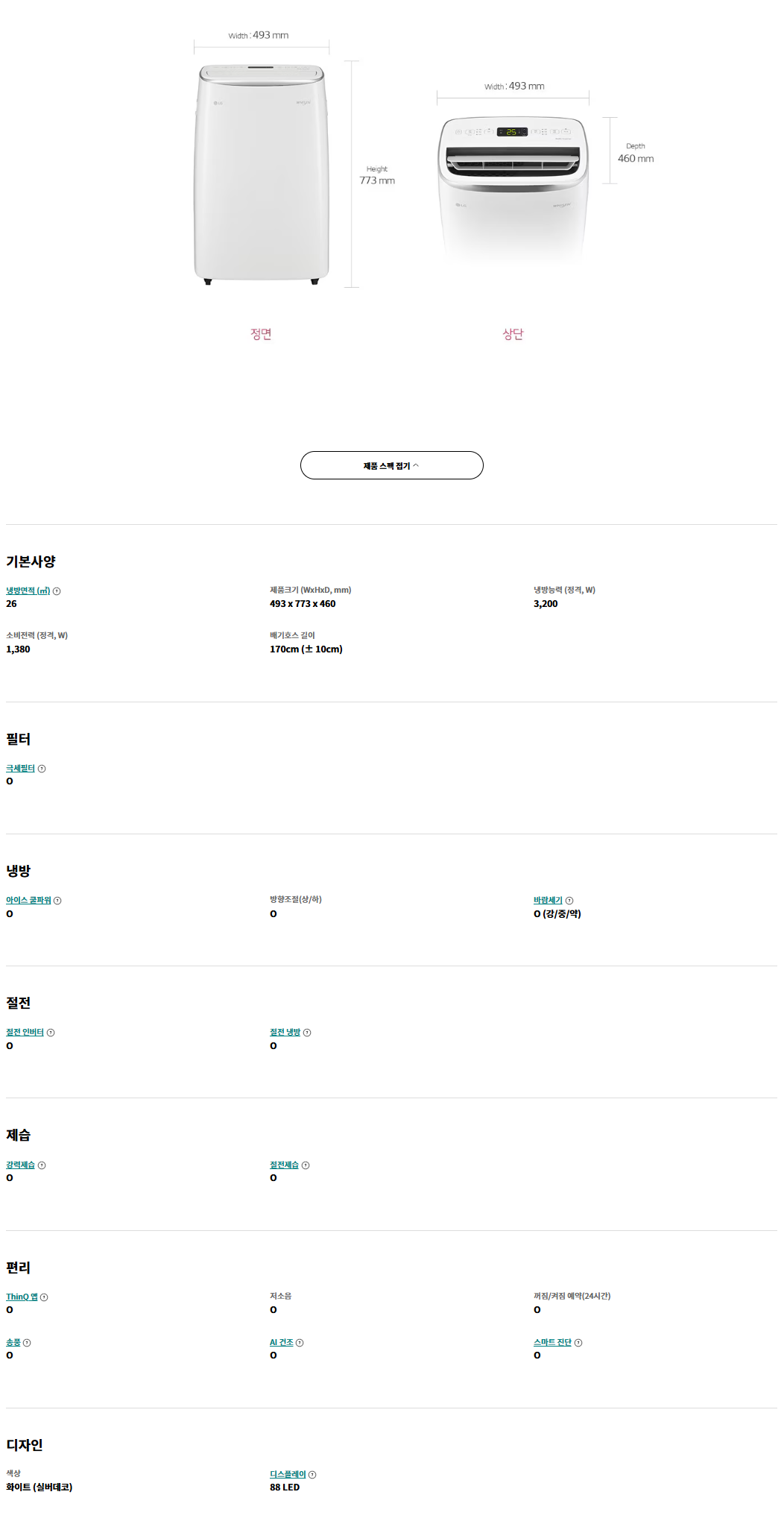Show info tooltip for 절전 인버터

51,1033
